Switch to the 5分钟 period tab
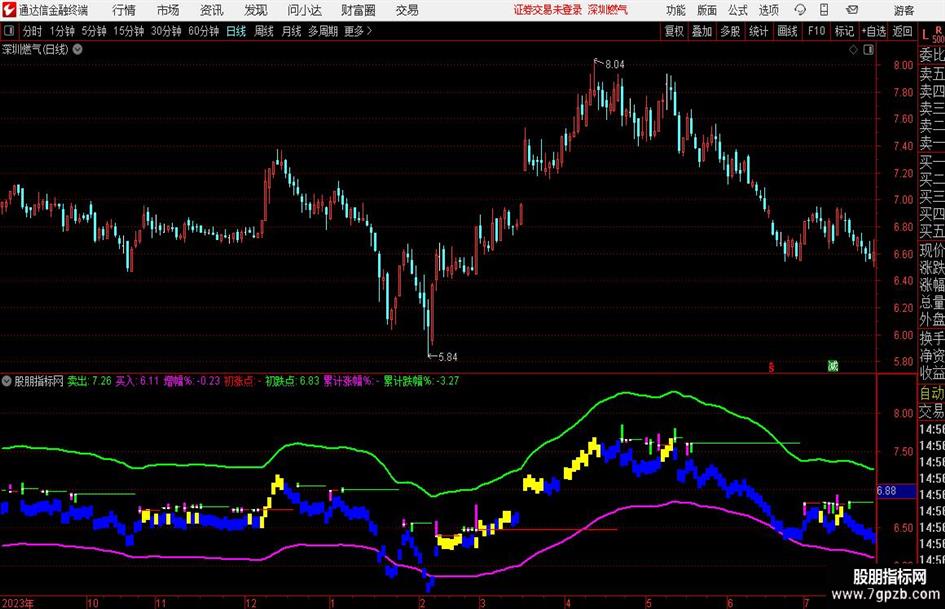 94,31
